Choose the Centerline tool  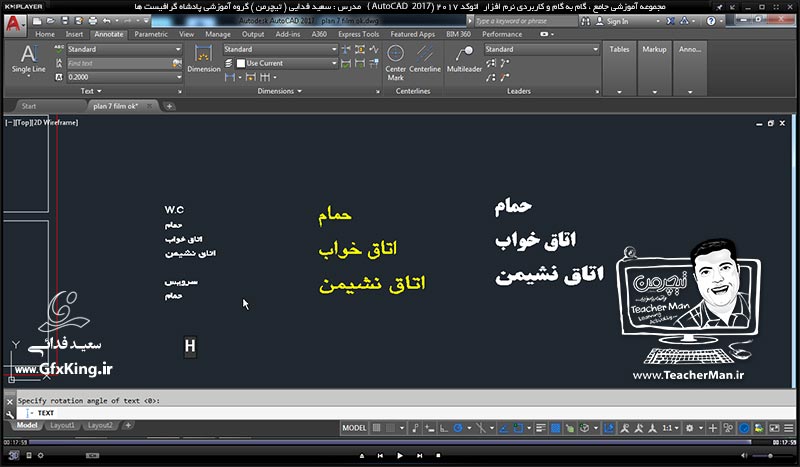424,59
